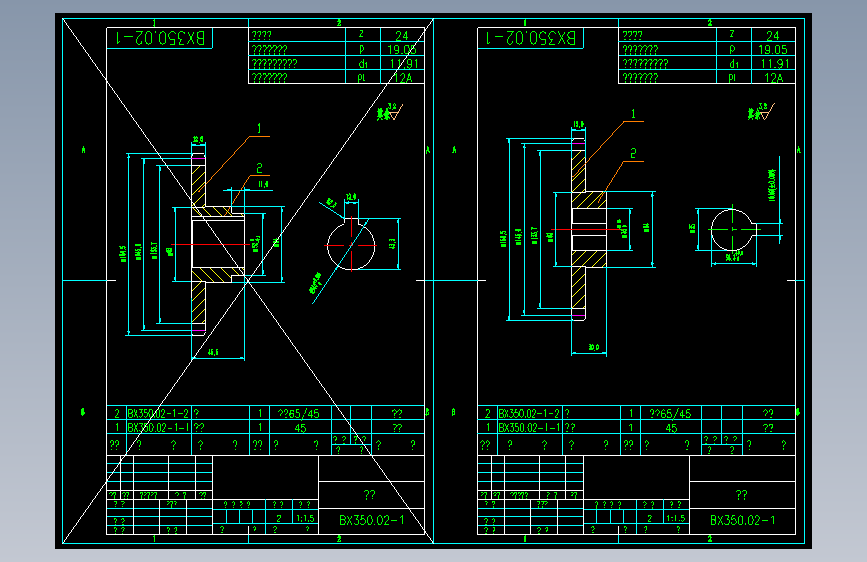Click the 1:1.5 scale cell on crossed-out sheet
Screen dimensions: 867x562
click(305, 518)
